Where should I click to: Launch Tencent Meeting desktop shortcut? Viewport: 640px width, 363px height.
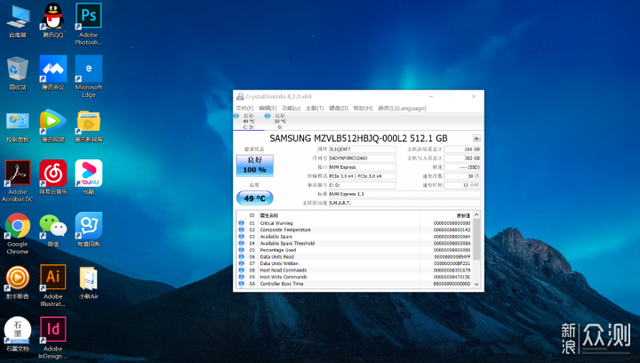click(x=53, y=69)
